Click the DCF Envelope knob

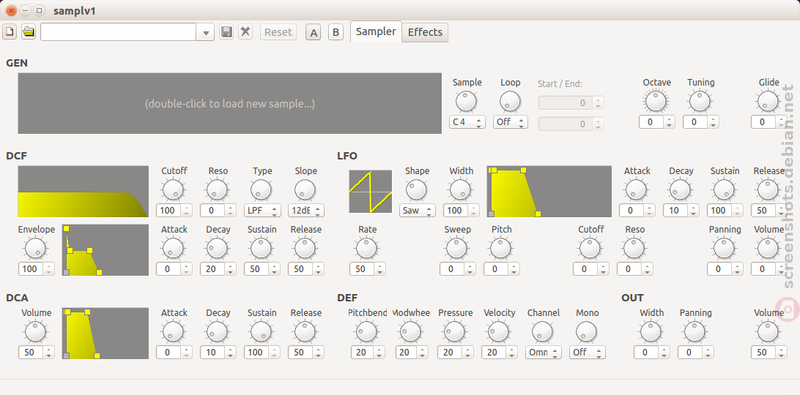tap(35, 249)
